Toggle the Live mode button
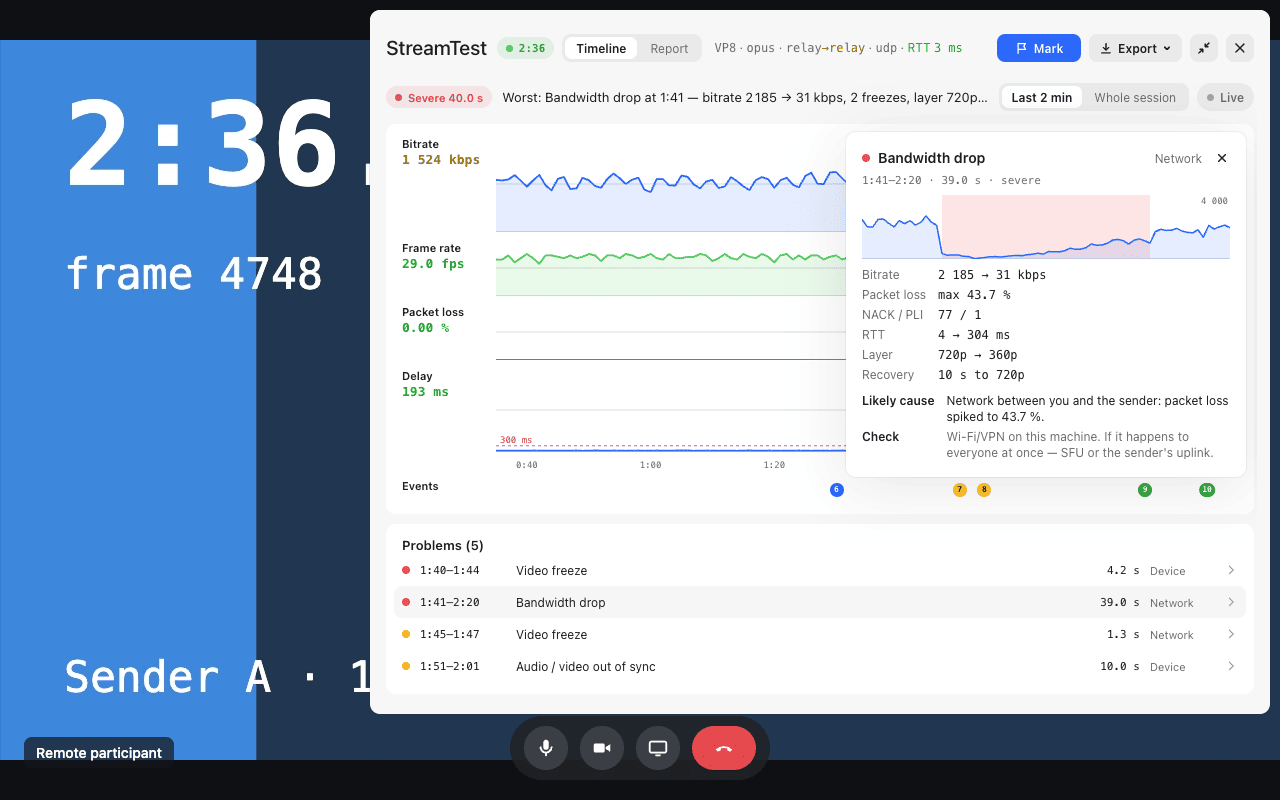Viewport: 1280px width, 800px height. (1225, 97)
